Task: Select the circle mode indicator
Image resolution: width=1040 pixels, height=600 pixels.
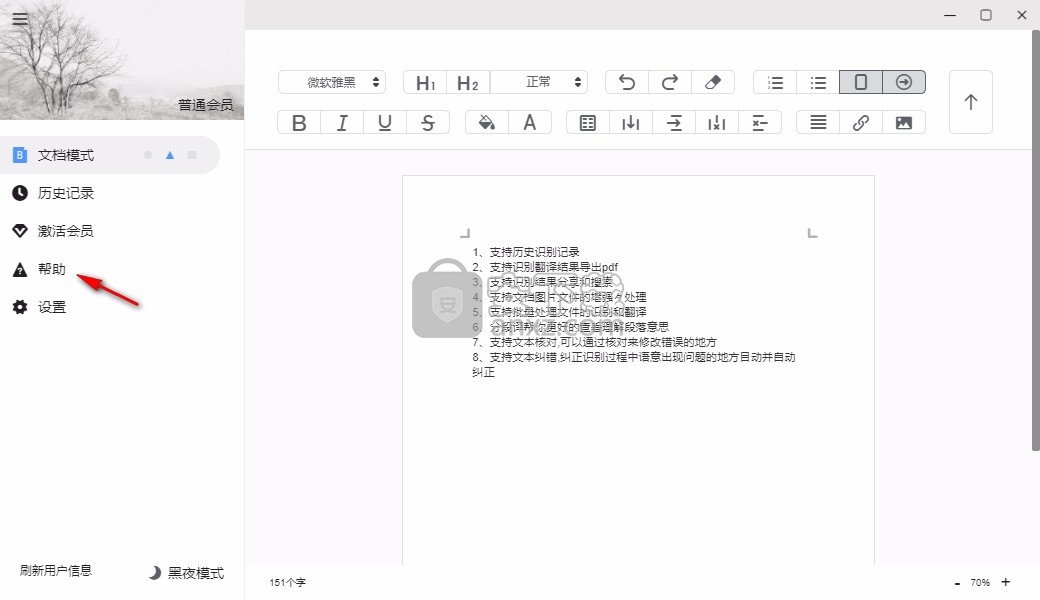Action: coord(148,155)
